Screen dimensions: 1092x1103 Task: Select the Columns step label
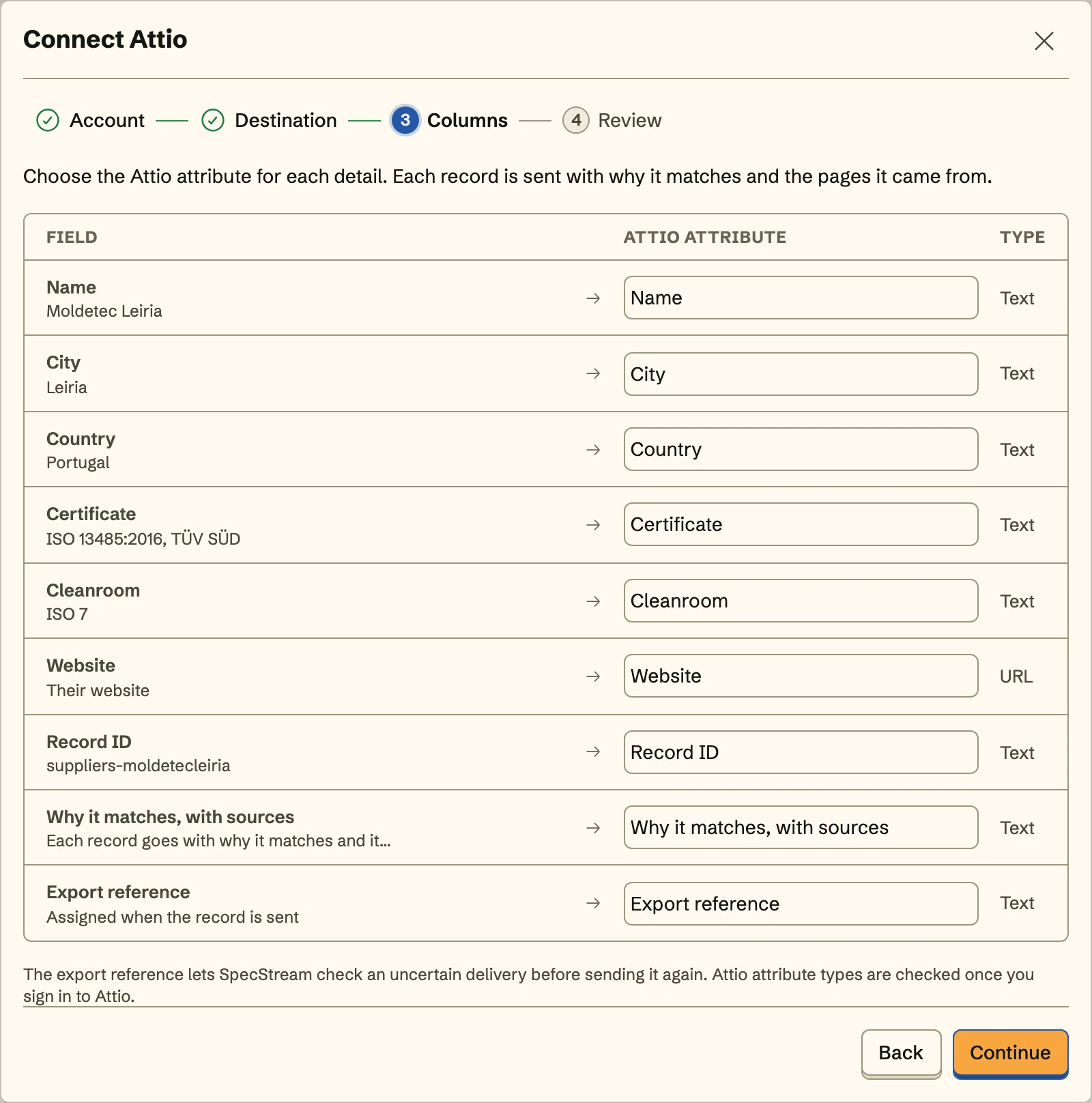point(468,120)
